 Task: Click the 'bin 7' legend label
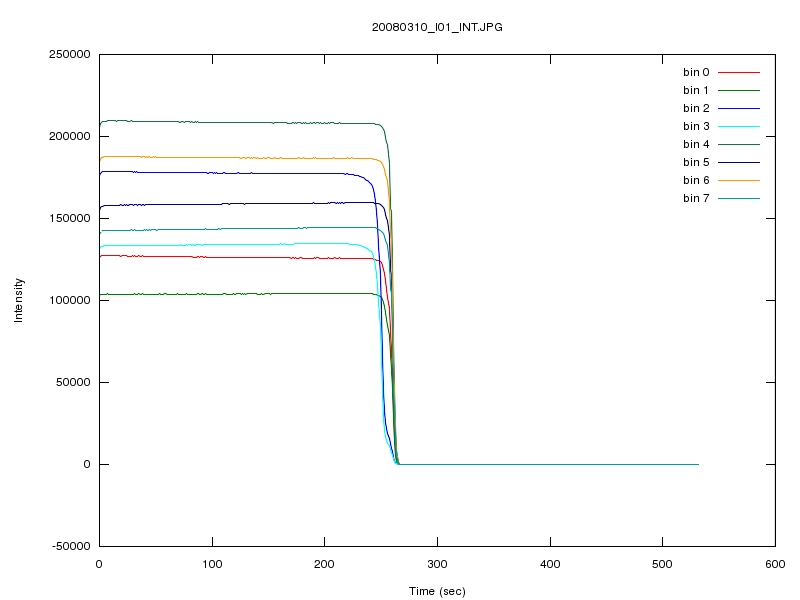[x=696, y=198]
